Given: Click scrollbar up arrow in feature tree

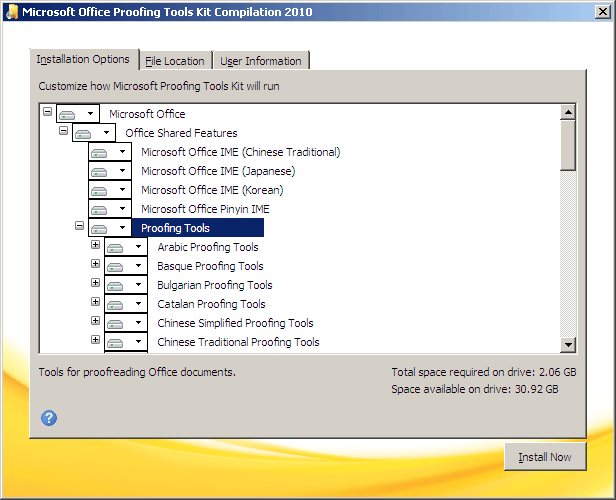Looking at the screenshot, I should [x=568, y=112].
